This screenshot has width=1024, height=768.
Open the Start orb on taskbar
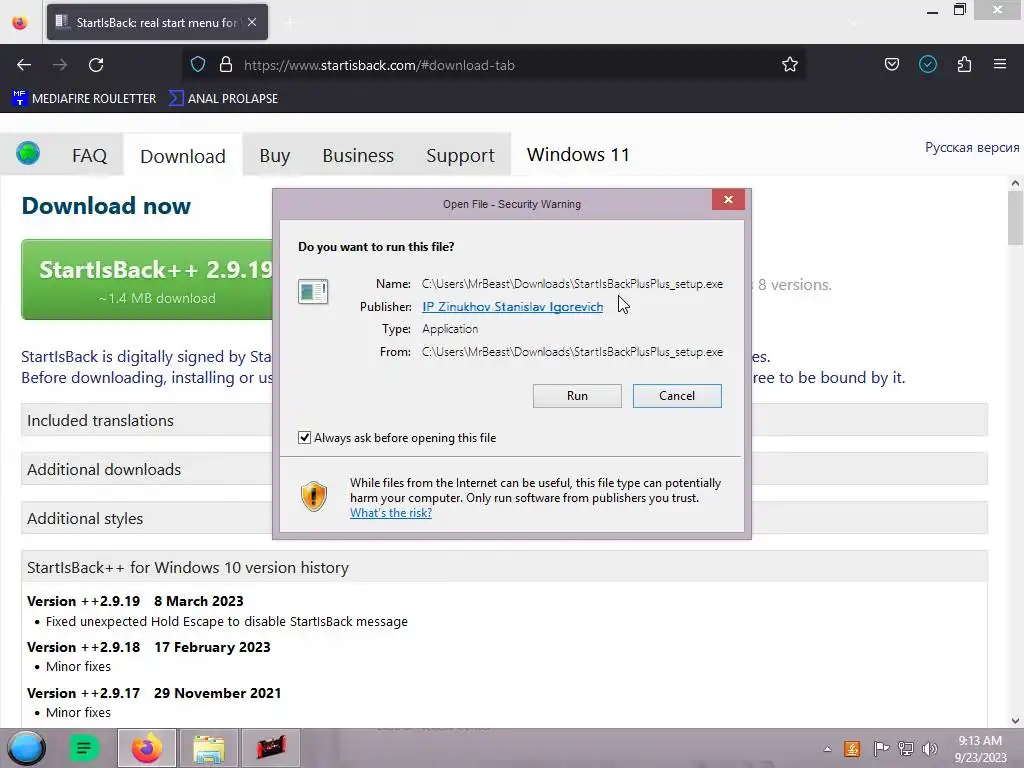[26, 748]
